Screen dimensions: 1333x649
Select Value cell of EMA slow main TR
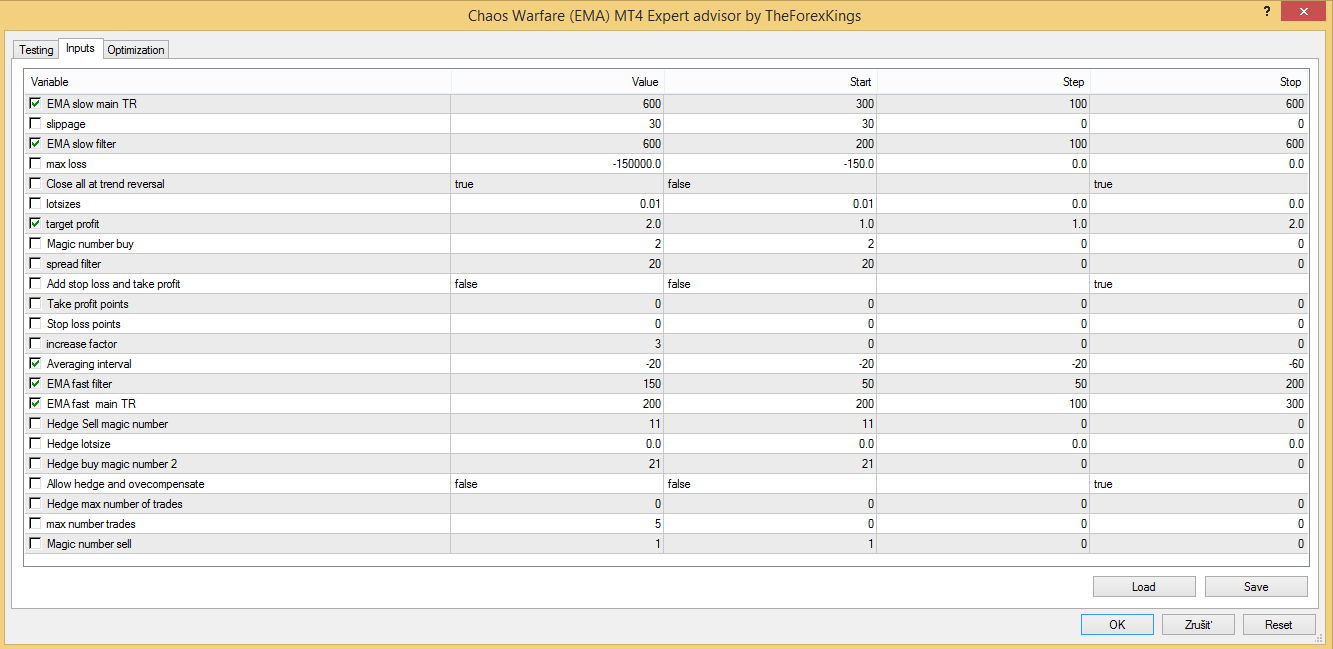(557, 104)
